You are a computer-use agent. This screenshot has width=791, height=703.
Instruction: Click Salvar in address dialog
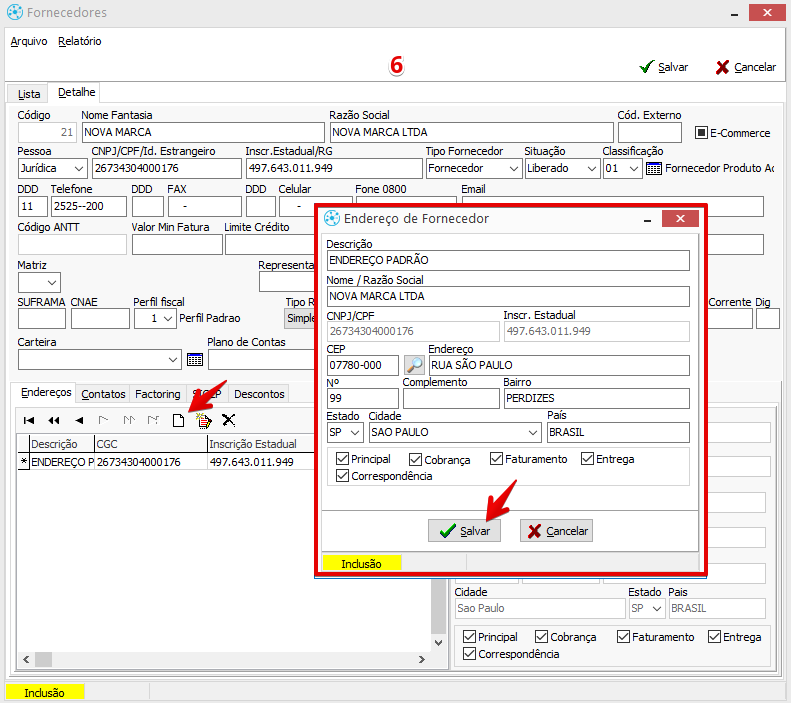click(464, 531)
